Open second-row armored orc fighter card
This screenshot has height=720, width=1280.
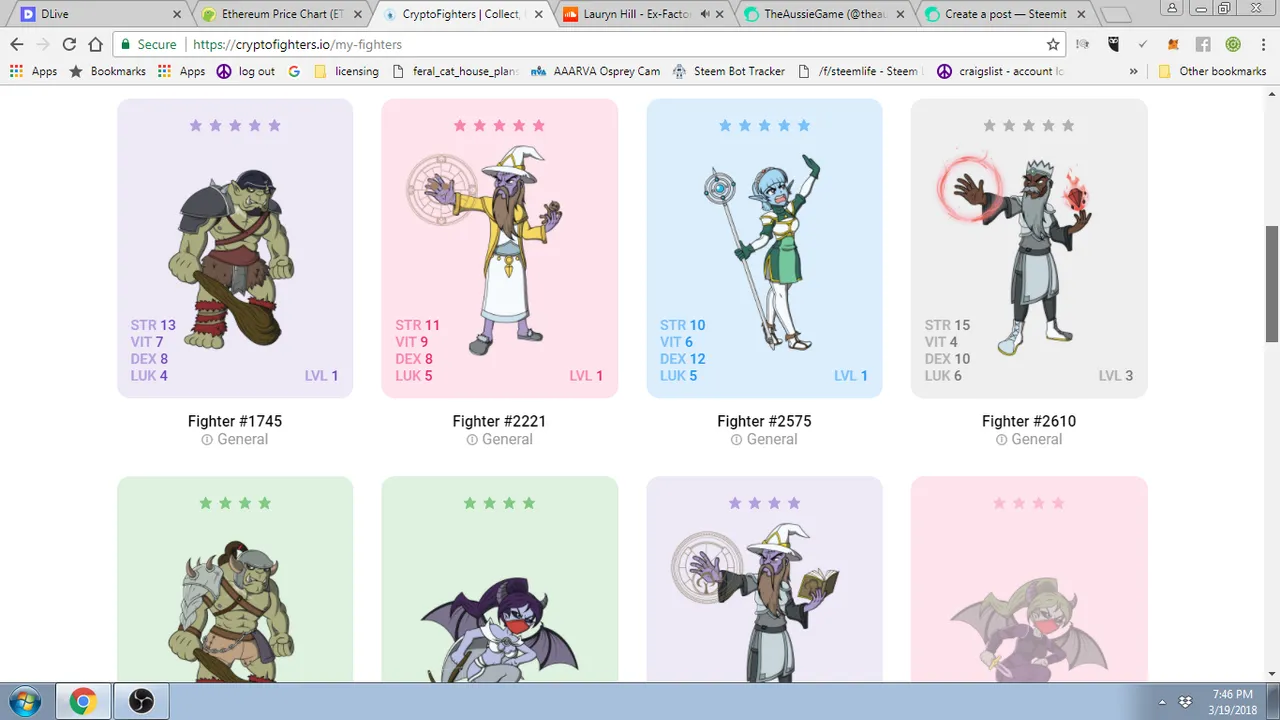coord(235,580)
